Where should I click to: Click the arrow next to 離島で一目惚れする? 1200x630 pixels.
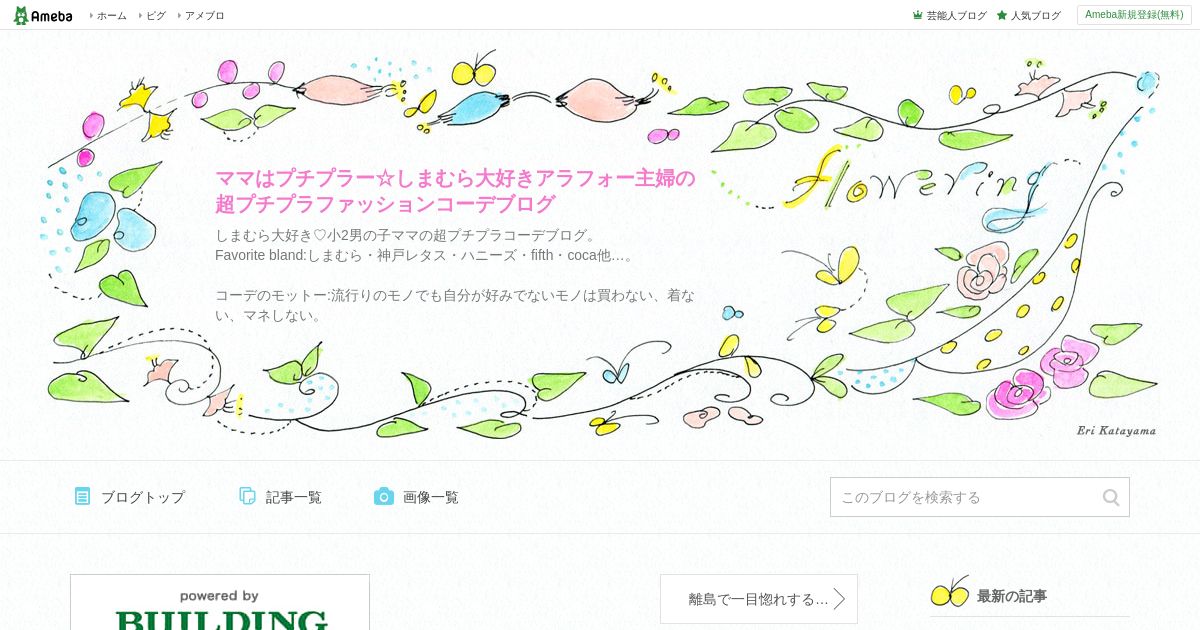839,599
